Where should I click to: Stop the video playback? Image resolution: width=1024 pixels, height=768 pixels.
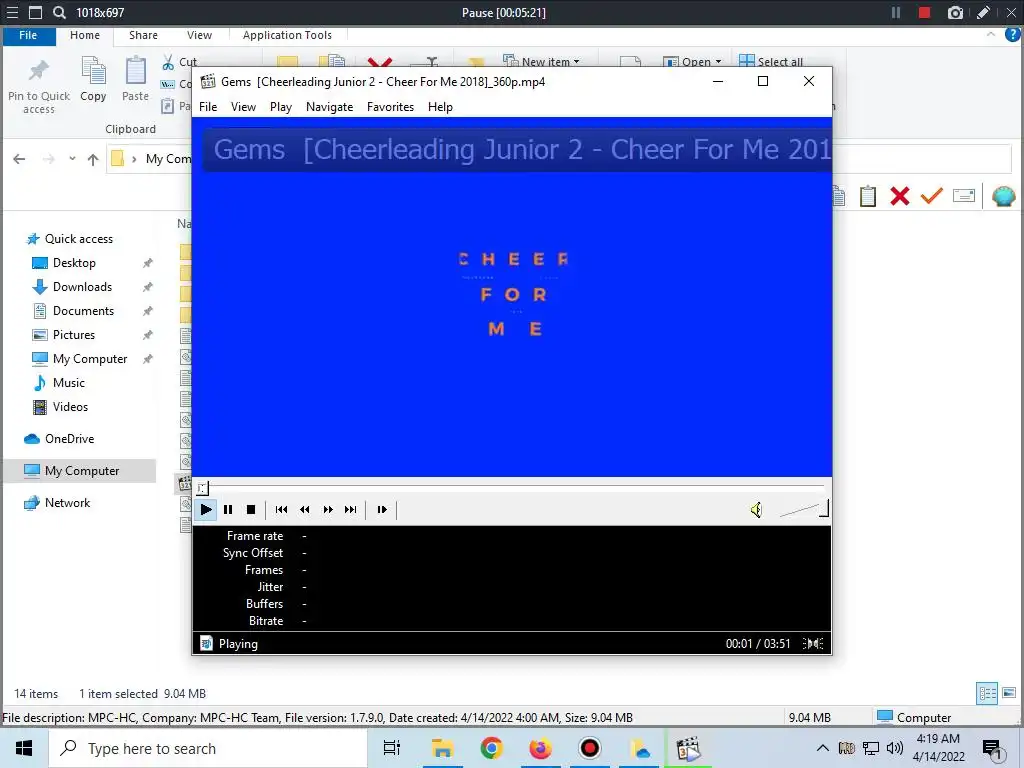251,509
